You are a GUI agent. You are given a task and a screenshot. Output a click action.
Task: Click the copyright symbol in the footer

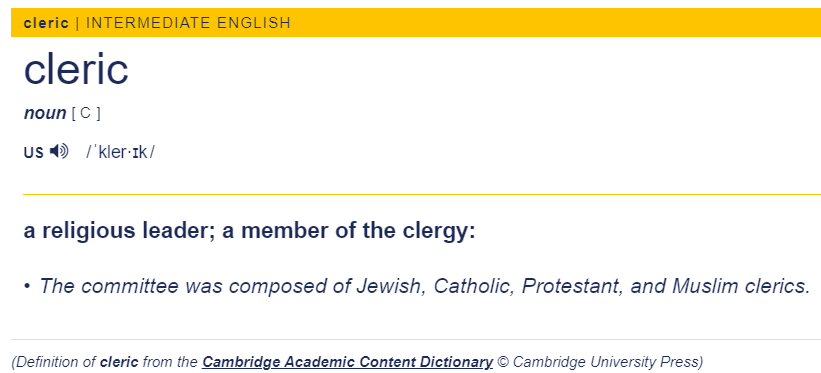pyautogui.click(x=503, y=362)
